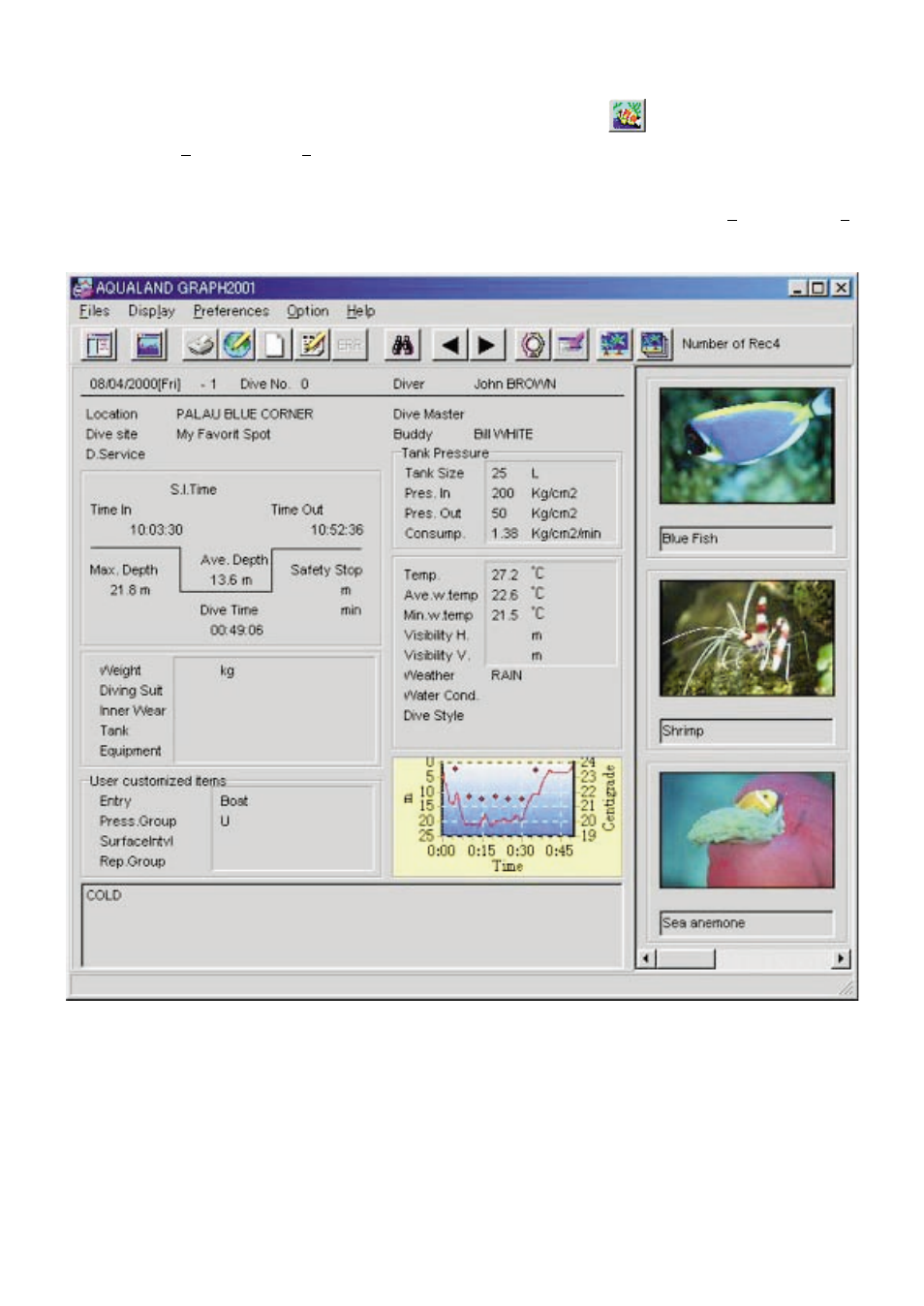Click the photo panel scroll right arrow
The height and width of the screenshot is (1306, 924).
pyautogui.click(x=842, y=959)
